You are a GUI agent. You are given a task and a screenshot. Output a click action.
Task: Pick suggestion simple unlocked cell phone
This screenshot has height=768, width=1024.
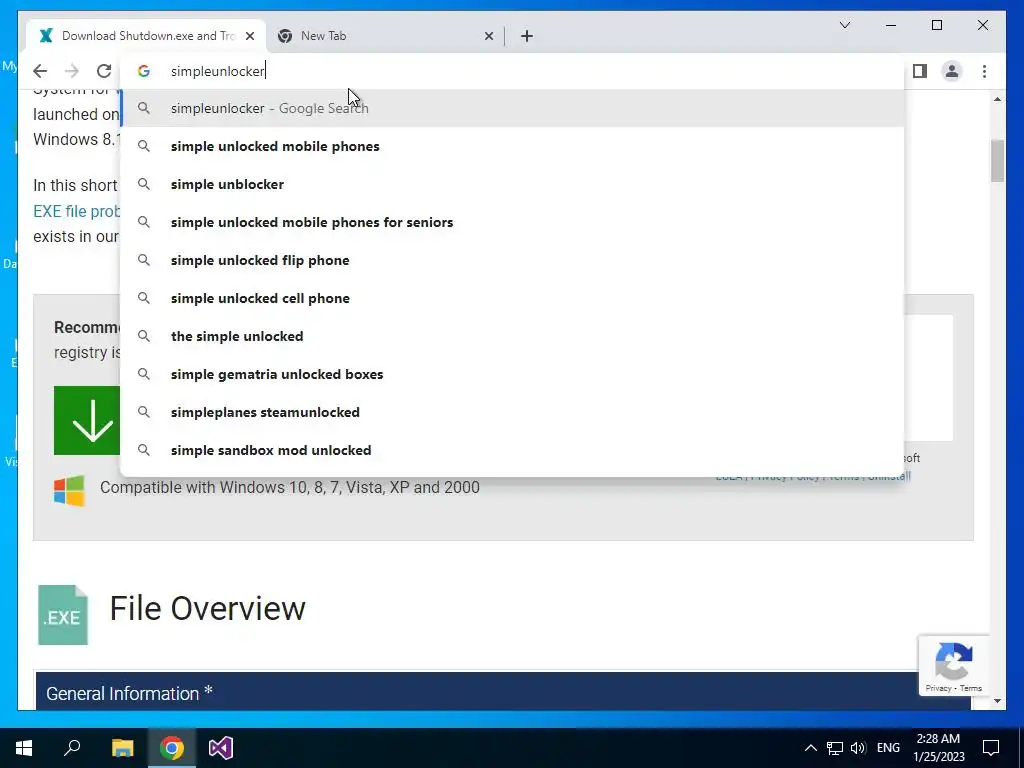pos(513,298)
